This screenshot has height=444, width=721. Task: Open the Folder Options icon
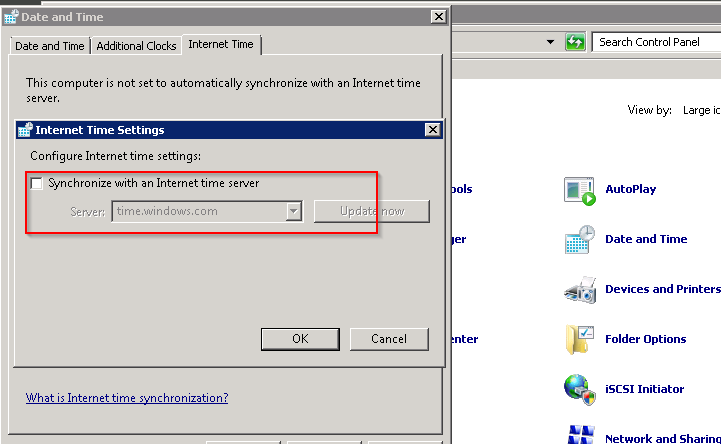579,340
